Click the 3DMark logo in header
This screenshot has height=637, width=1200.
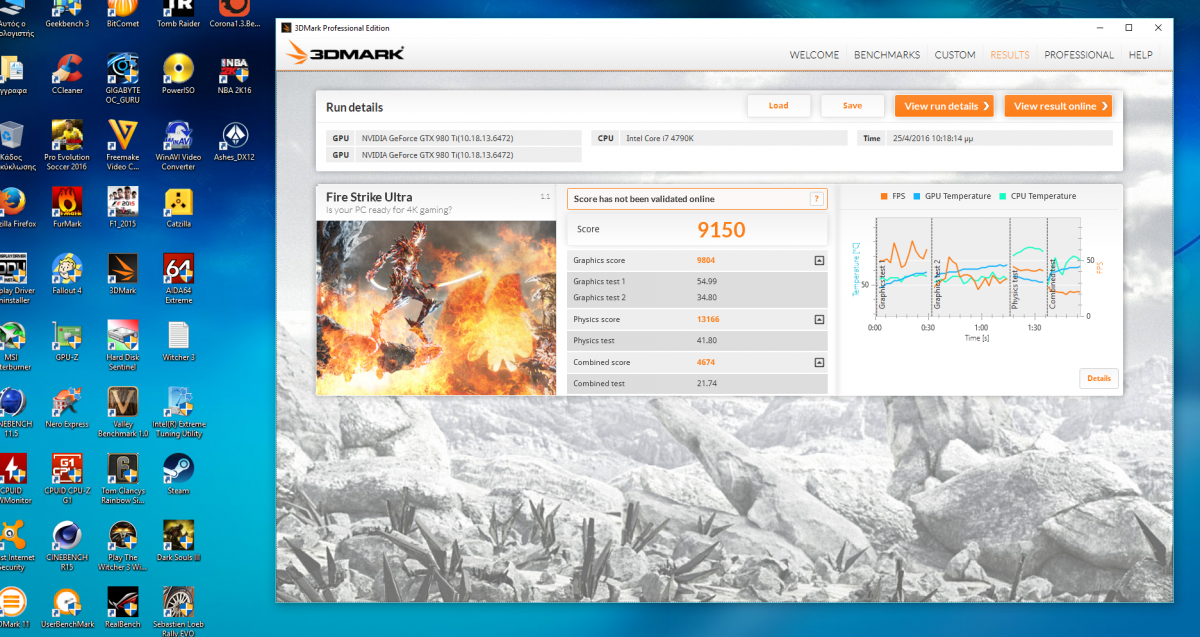(x=345, y=53)
